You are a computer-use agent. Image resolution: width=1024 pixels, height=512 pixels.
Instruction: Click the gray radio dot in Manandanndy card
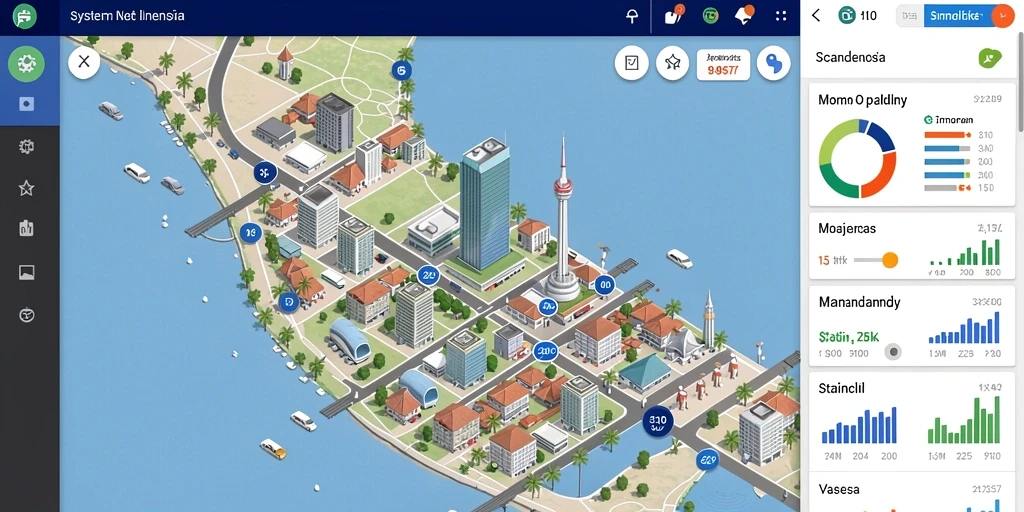click(x=893, y=352)
